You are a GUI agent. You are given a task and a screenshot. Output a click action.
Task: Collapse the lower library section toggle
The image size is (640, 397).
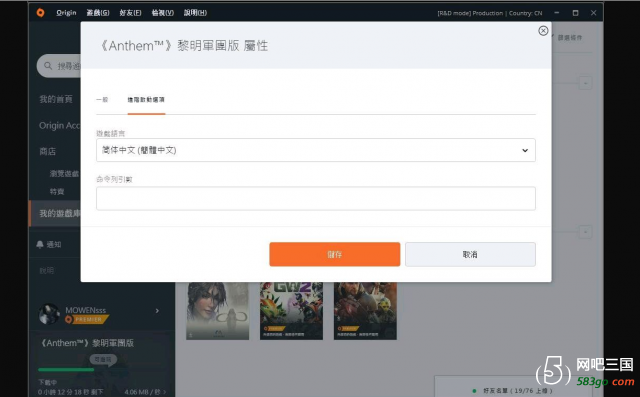585,232
